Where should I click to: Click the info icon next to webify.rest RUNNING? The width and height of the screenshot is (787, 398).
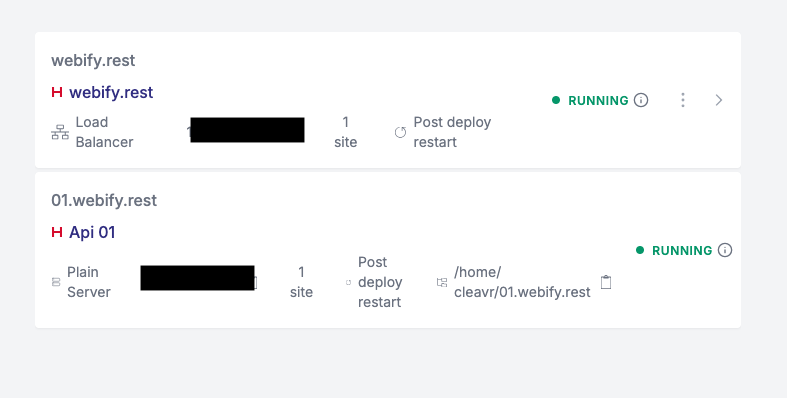tap(641, 100)
